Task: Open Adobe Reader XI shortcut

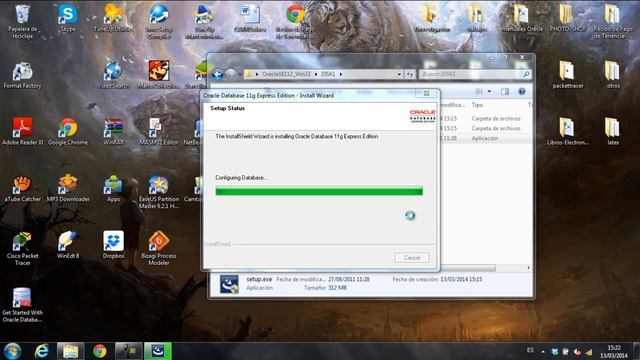Action: click(x=22, y=132)
